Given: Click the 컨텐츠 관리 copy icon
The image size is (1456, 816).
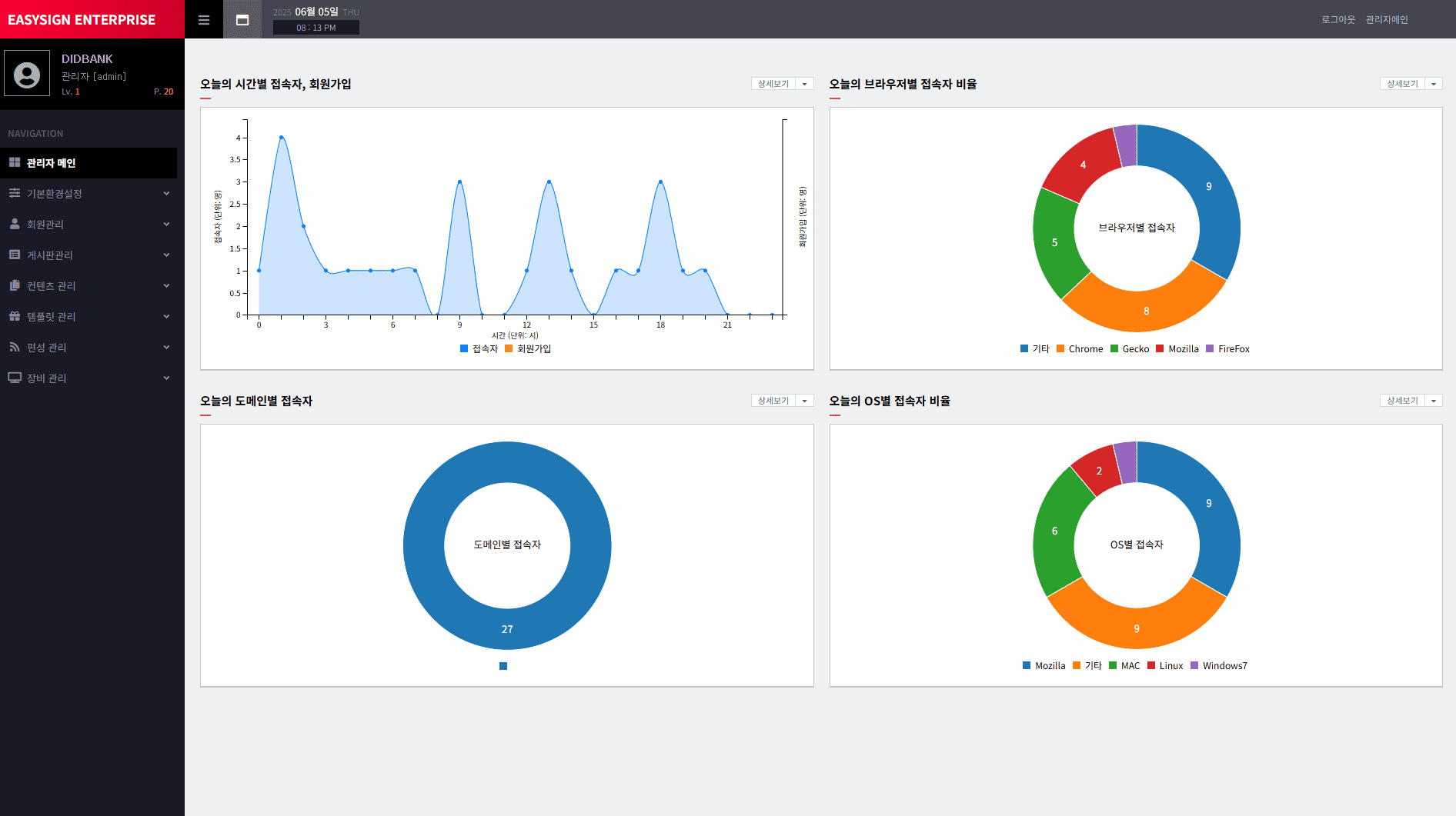Looking at the screenshot, I should [15, 285].
